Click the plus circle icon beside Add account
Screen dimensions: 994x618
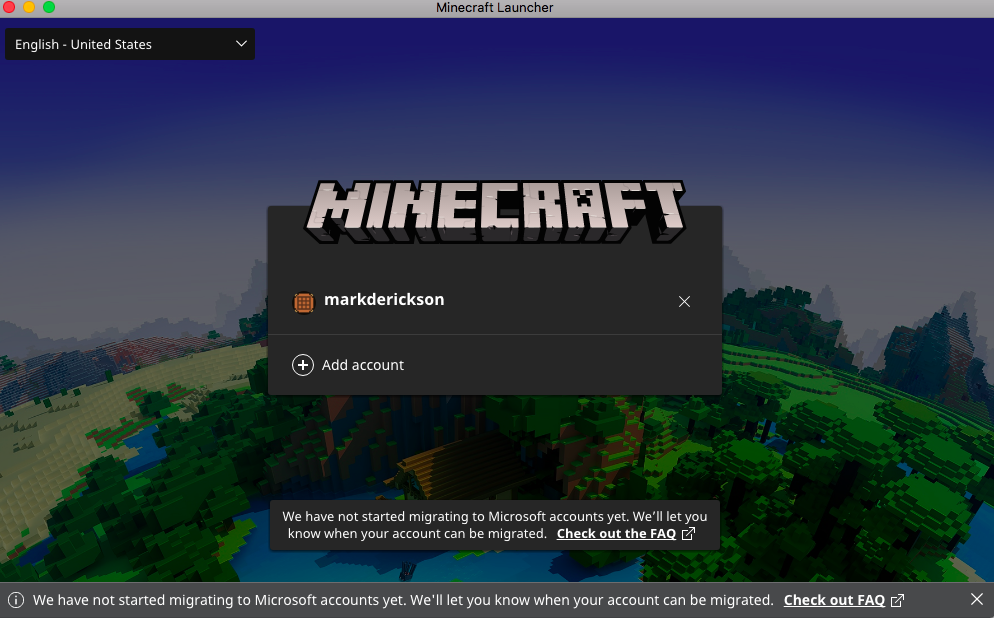pos(303,365)
